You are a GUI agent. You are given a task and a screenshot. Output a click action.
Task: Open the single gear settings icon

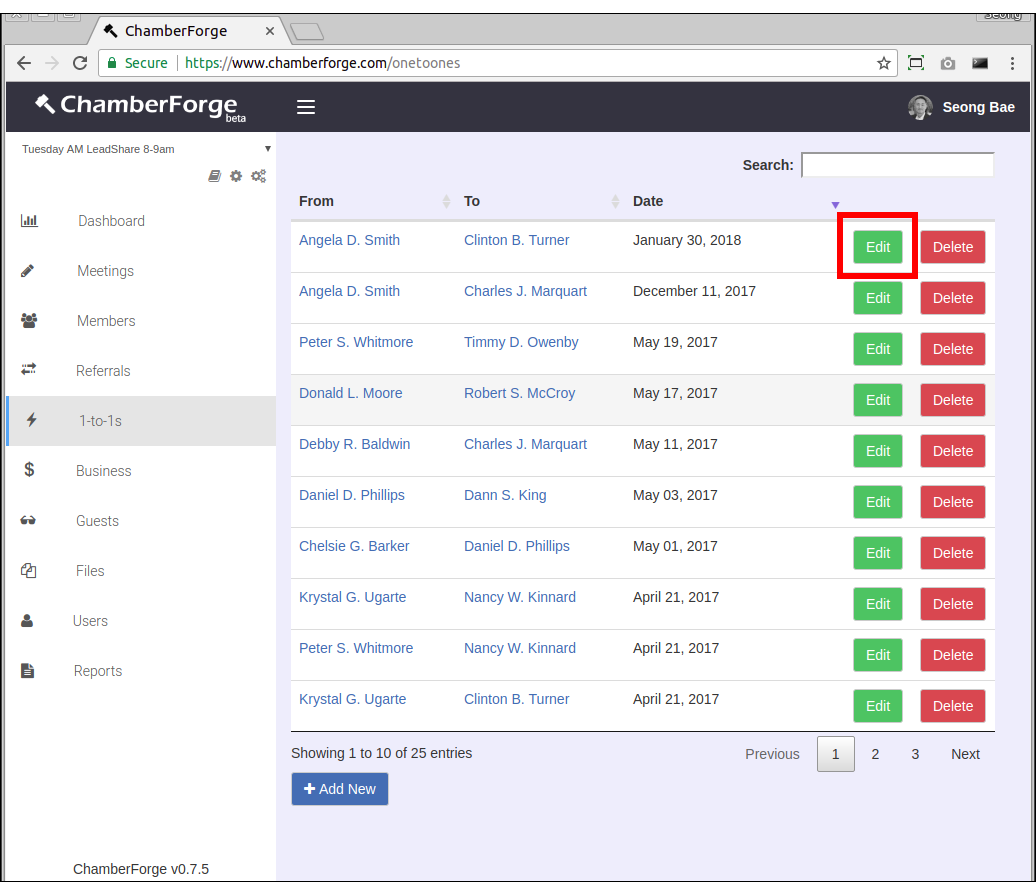(236, 176)
